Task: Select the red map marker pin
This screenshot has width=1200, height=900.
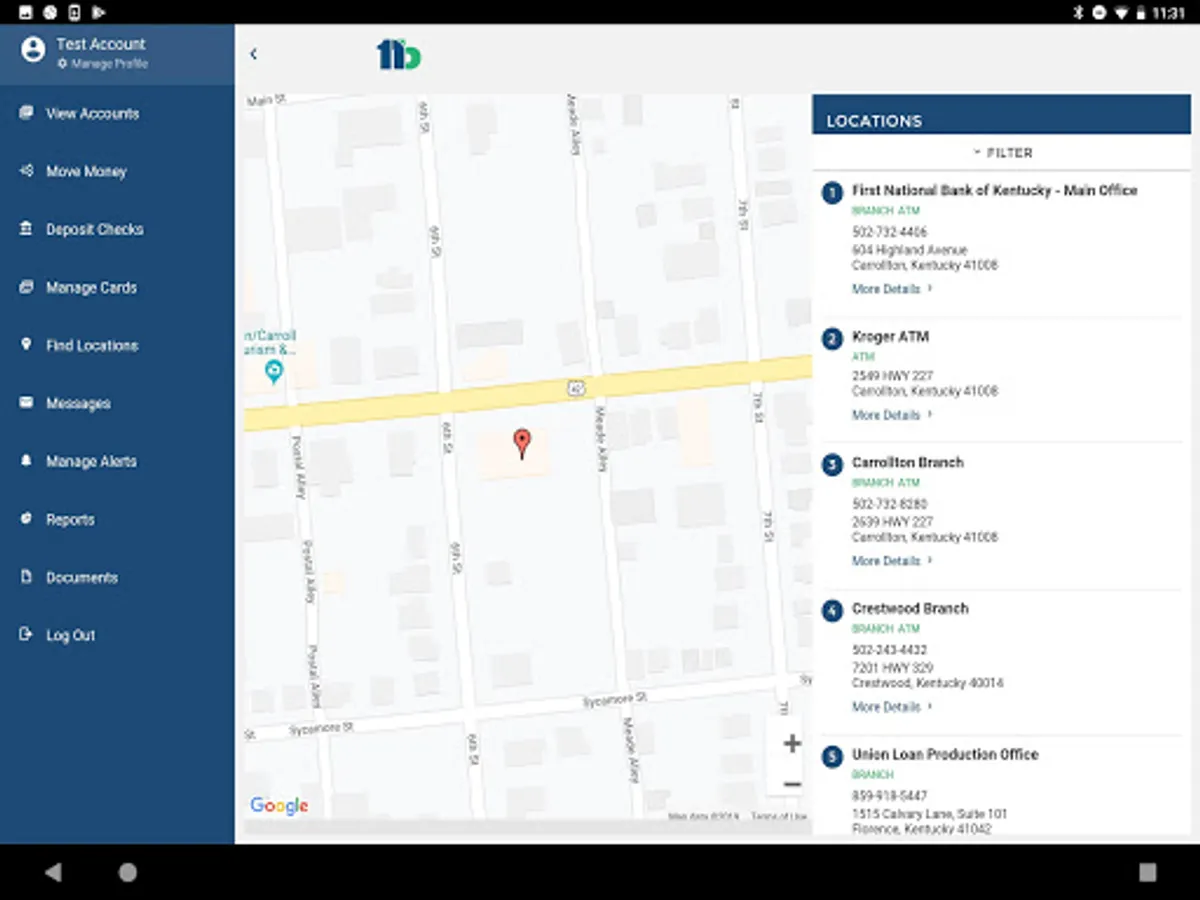Action: pyautogui.click(x=521, y=443)
